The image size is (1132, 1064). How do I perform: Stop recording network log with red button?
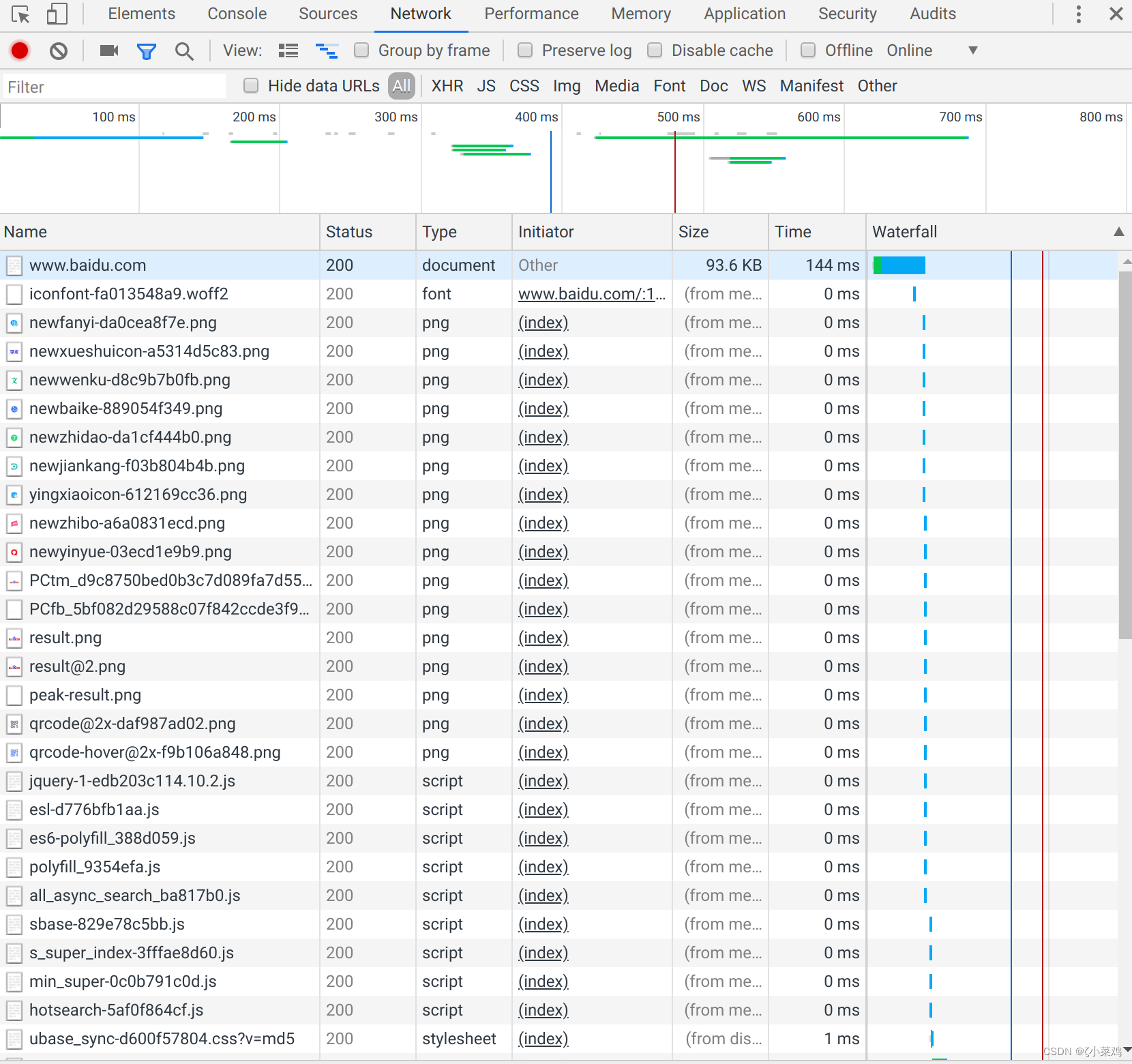click(20, 50)
